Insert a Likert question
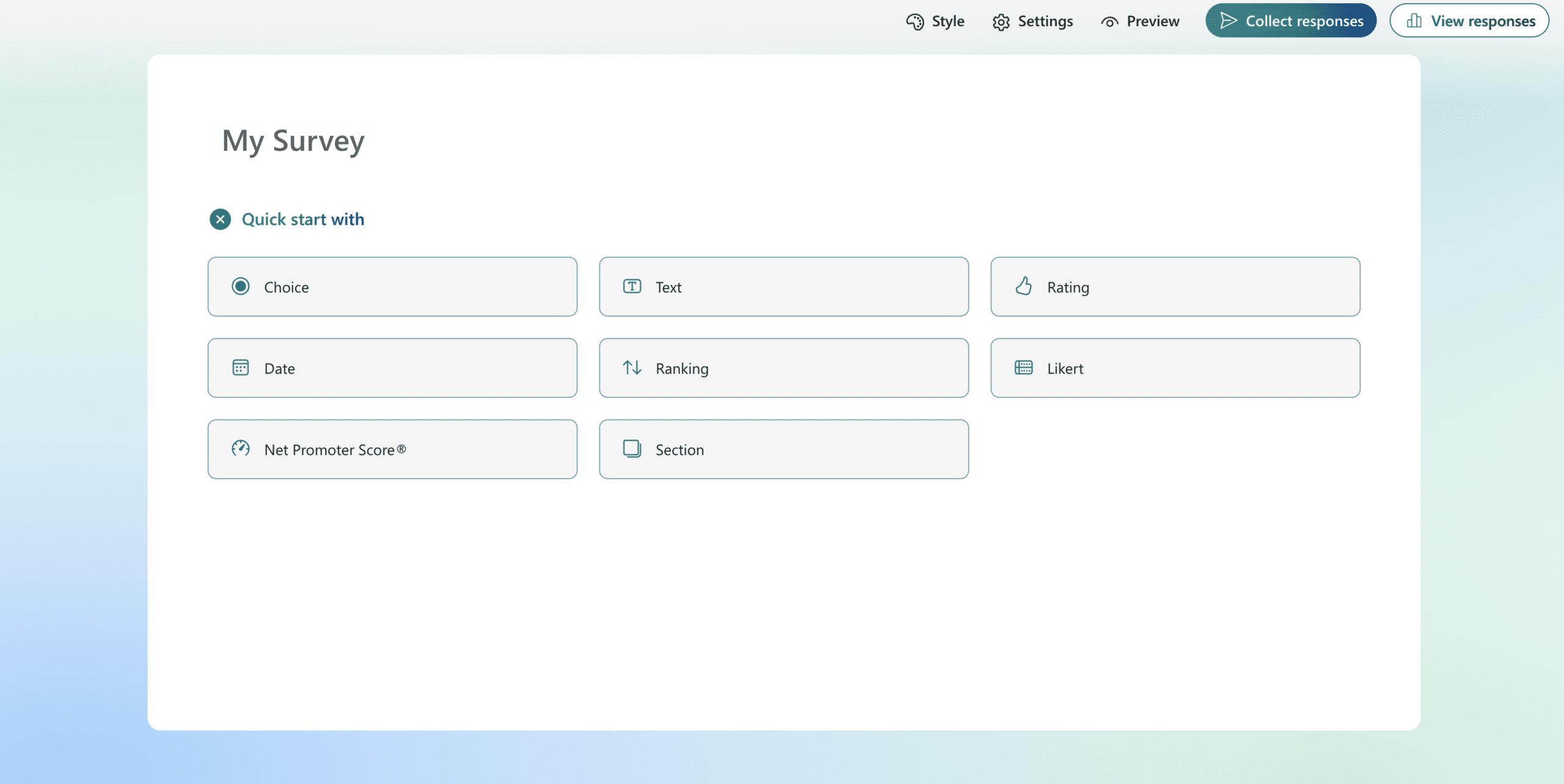The height and width of the screenshot is (784, 1564). click(x=1174, y=368)
